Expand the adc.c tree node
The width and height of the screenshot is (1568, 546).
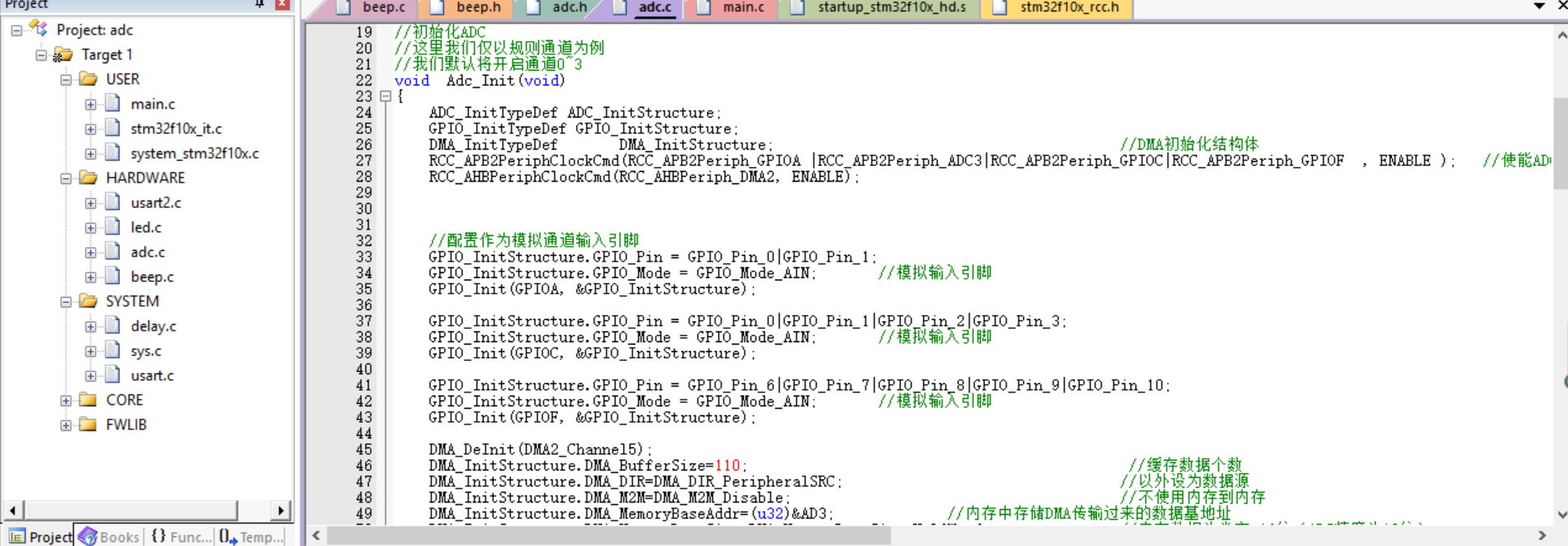[90, 252]
